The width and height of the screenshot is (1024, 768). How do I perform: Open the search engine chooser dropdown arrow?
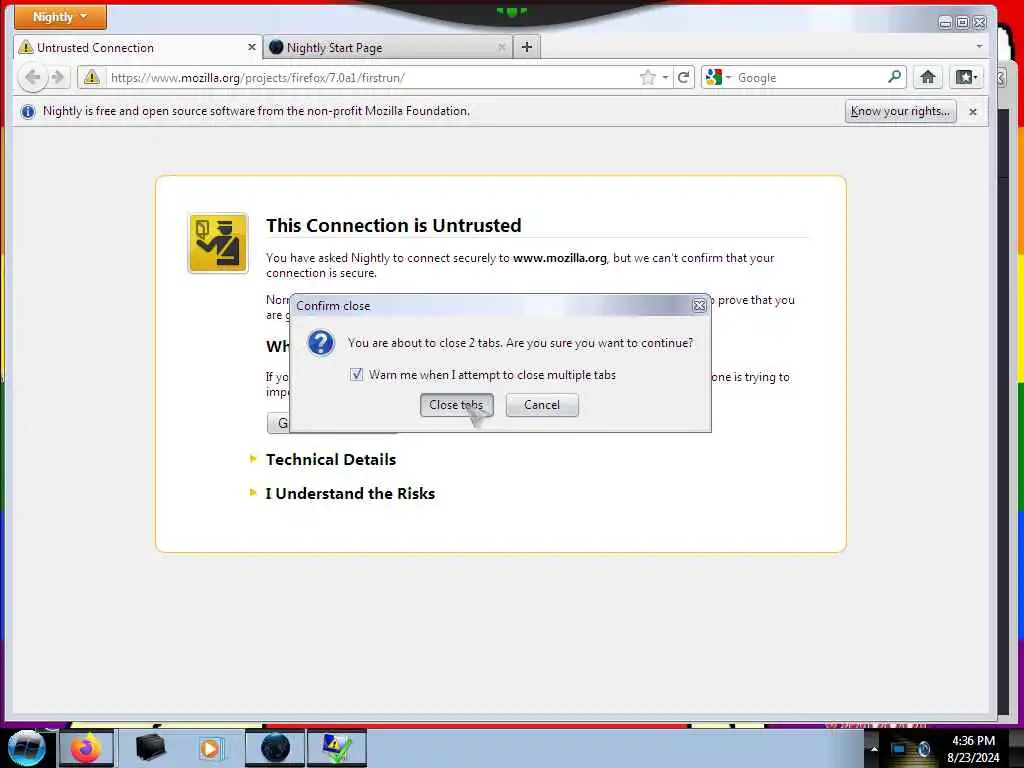[x=728, y=77]
